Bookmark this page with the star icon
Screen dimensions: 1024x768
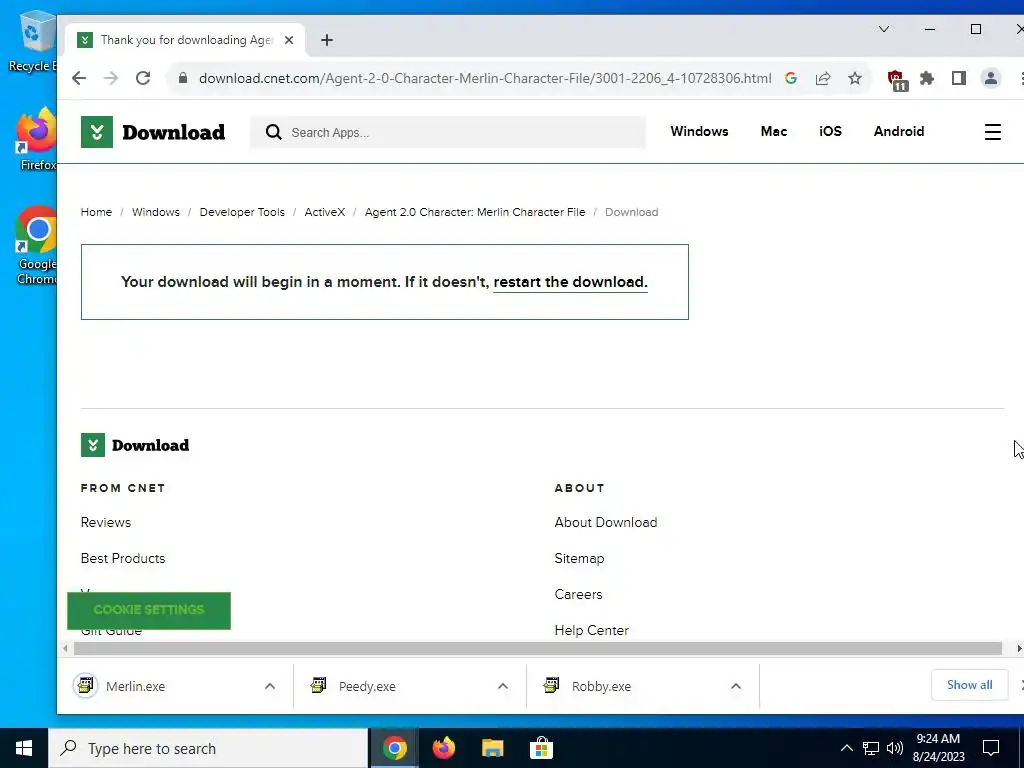pos(855,78)
